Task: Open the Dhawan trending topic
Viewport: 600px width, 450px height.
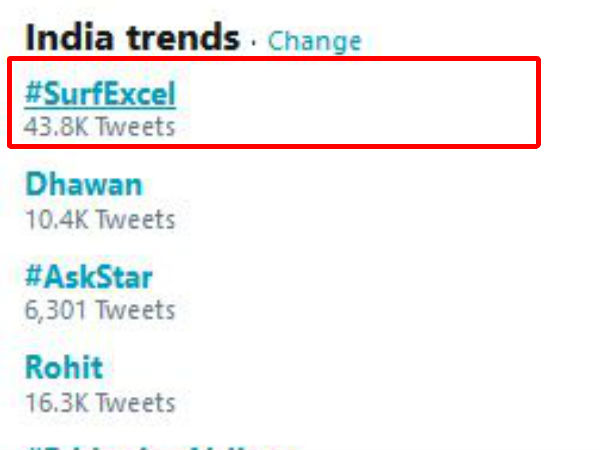Action: coord(84,184)
